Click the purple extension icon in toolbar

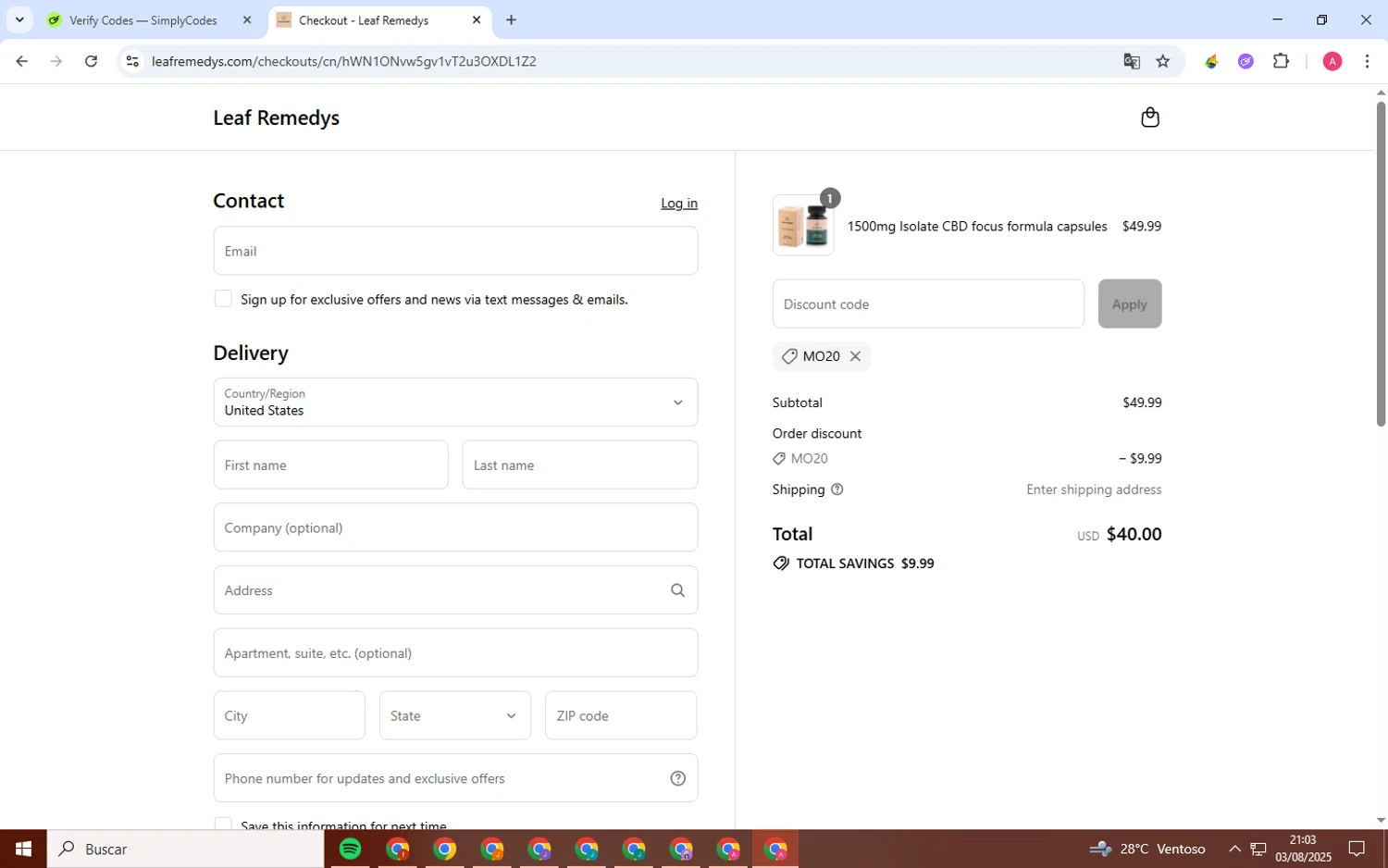pos(1245,61)
